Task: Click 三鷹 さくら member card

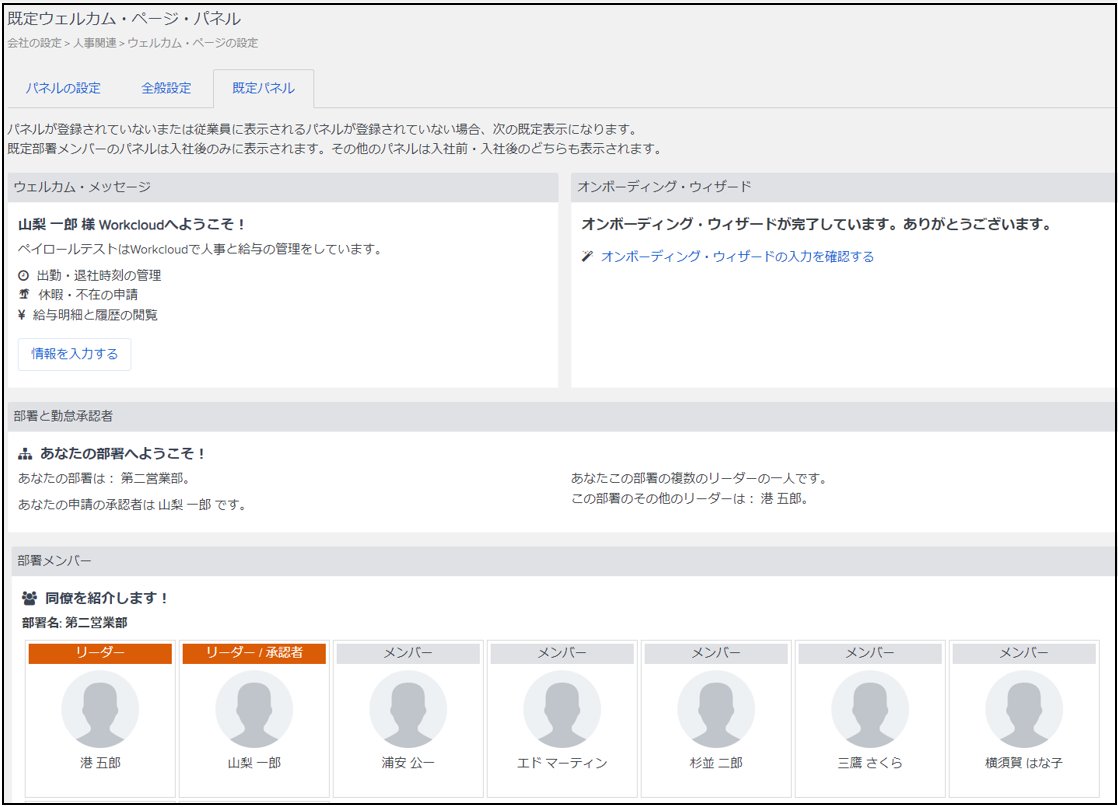Action: click(x=870, y=718)
